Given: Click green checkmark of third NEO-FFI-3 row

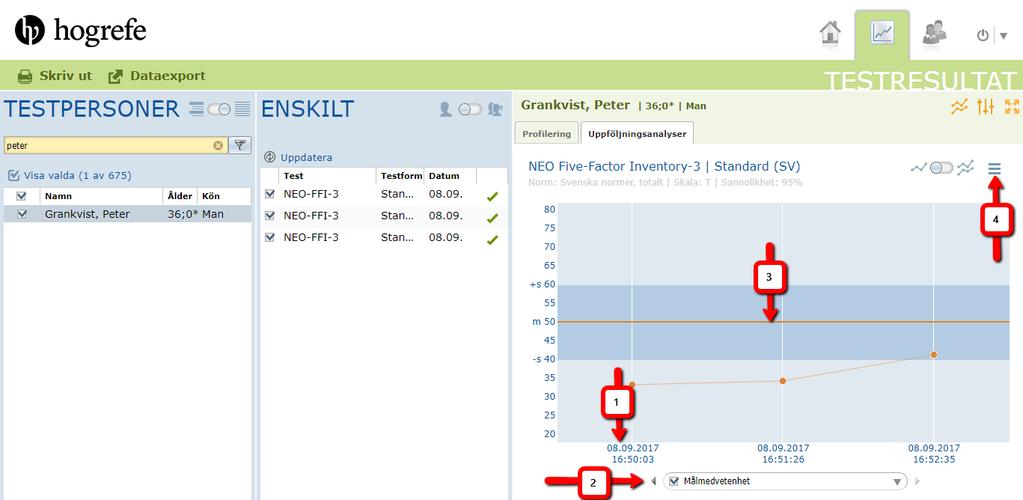Looking at the screenshot, I should [493, 240].
